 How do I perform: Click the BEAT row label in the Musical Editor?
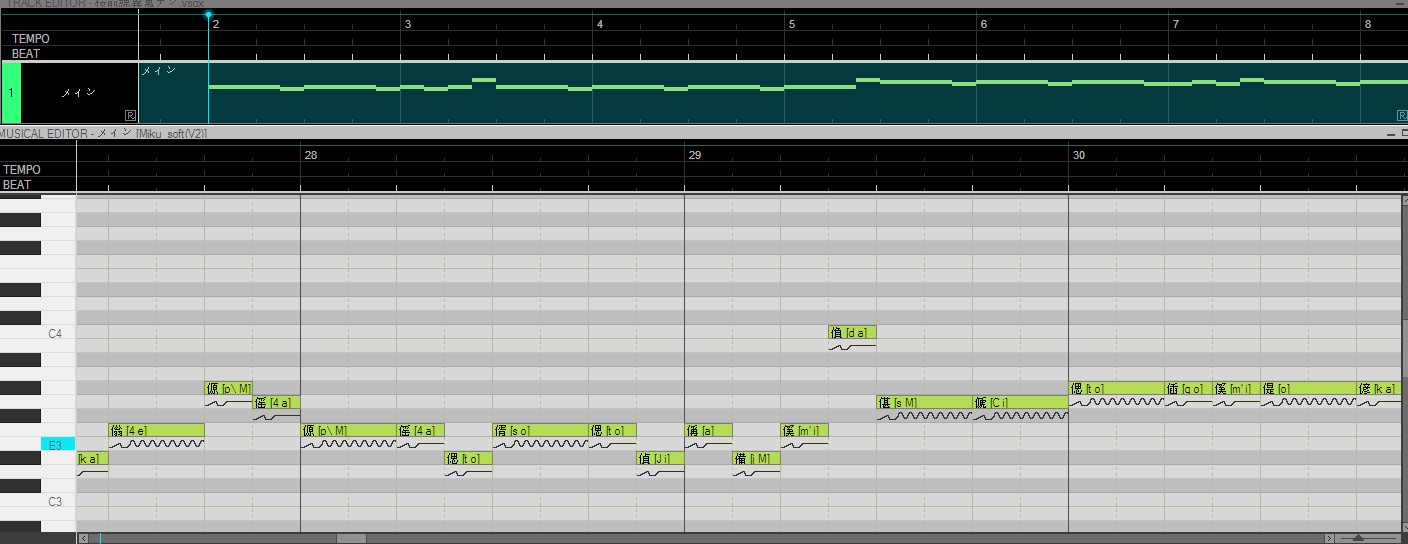click(x=17, y=185)
